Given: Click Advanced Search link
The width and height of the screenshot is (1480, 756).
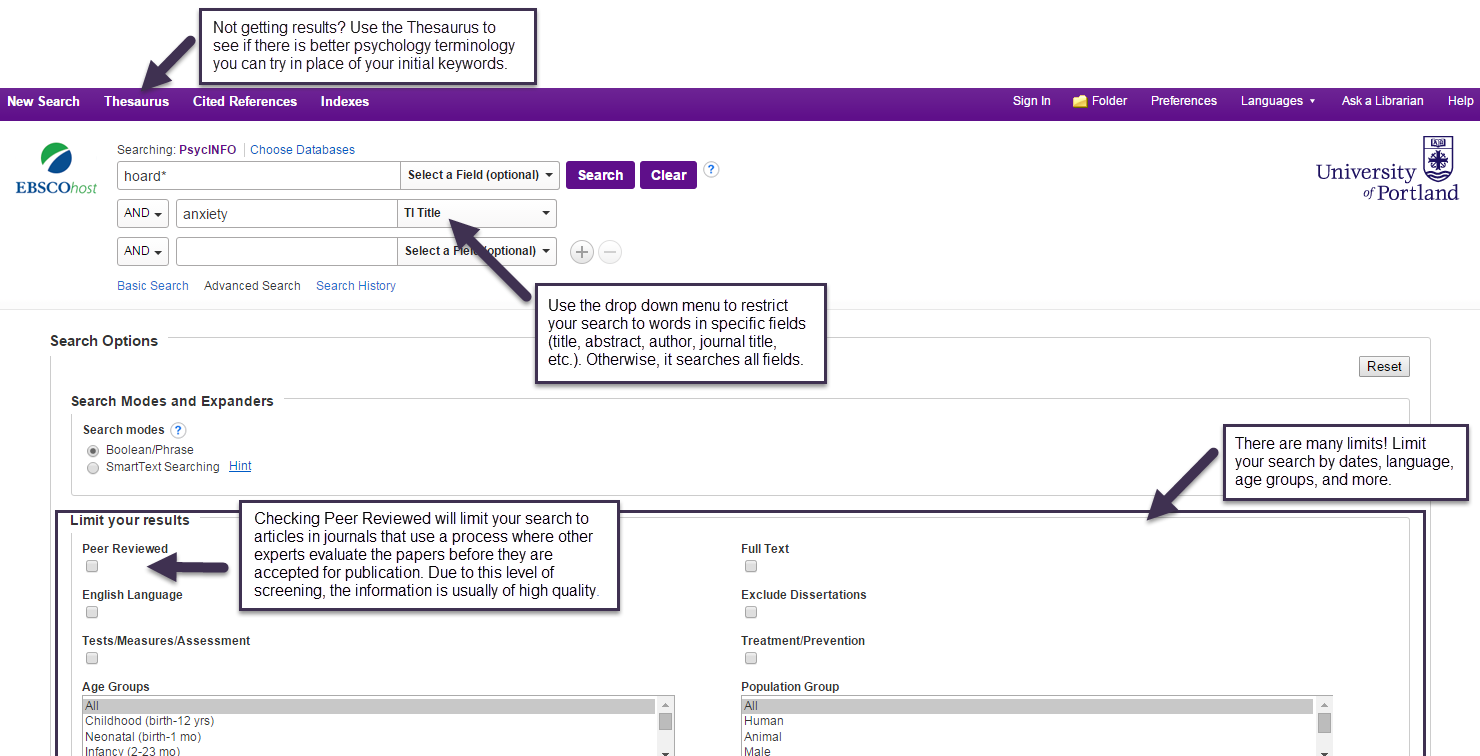Looking at the screenshot, I should point(252,286).
